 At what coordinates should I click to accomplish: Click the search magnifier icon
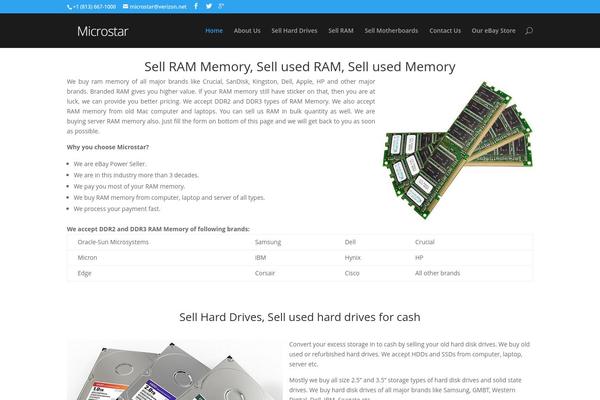[529, 31]
